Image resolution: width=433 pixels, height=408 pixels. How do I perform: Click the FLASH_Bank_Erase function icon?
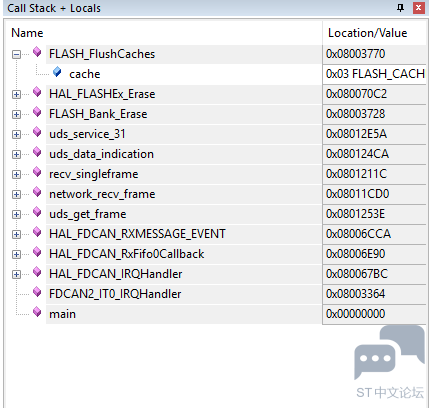pyautogui.click(x=37, y=112)
